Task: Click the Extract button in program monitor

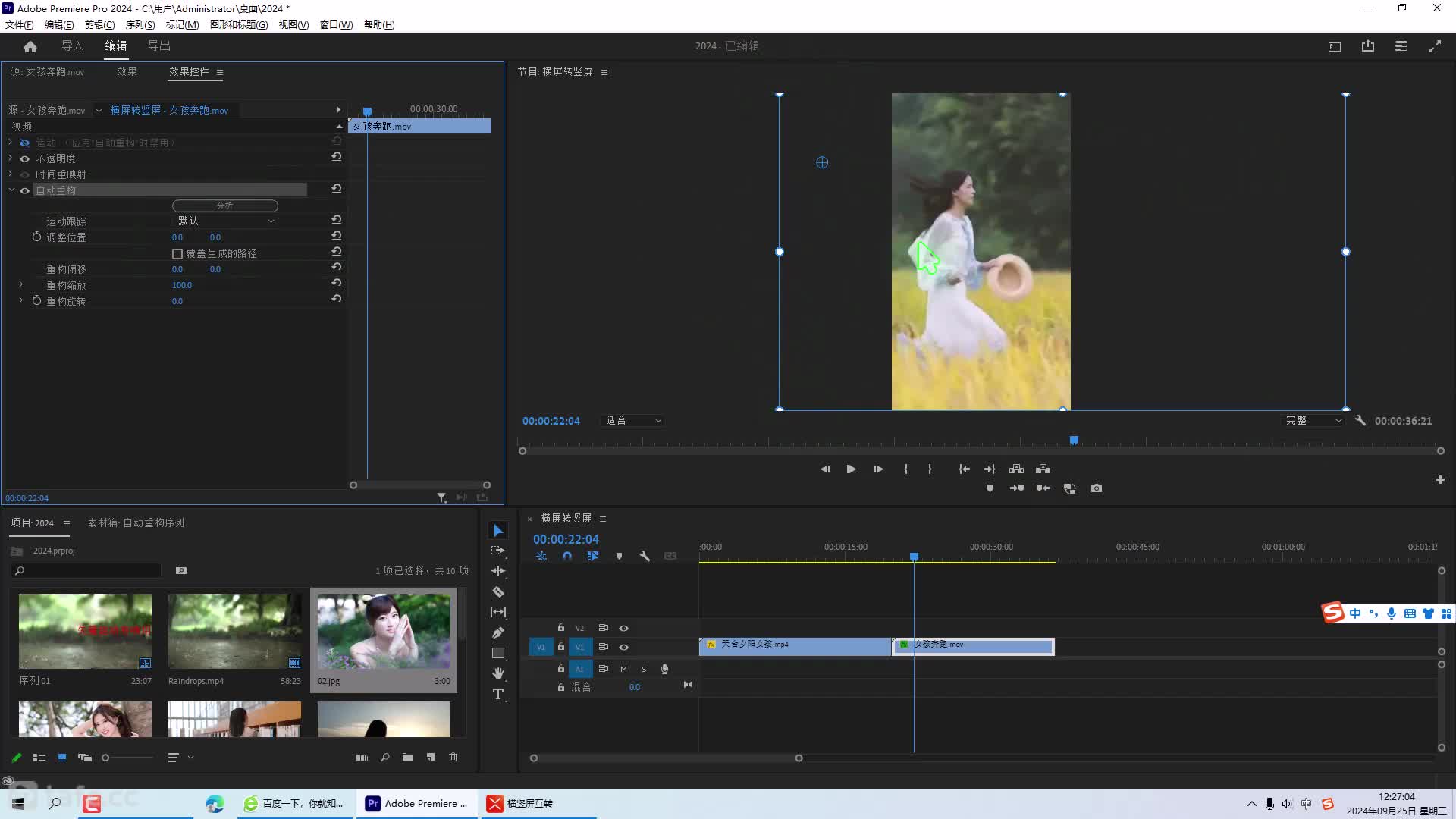Action: point(1043,469)
